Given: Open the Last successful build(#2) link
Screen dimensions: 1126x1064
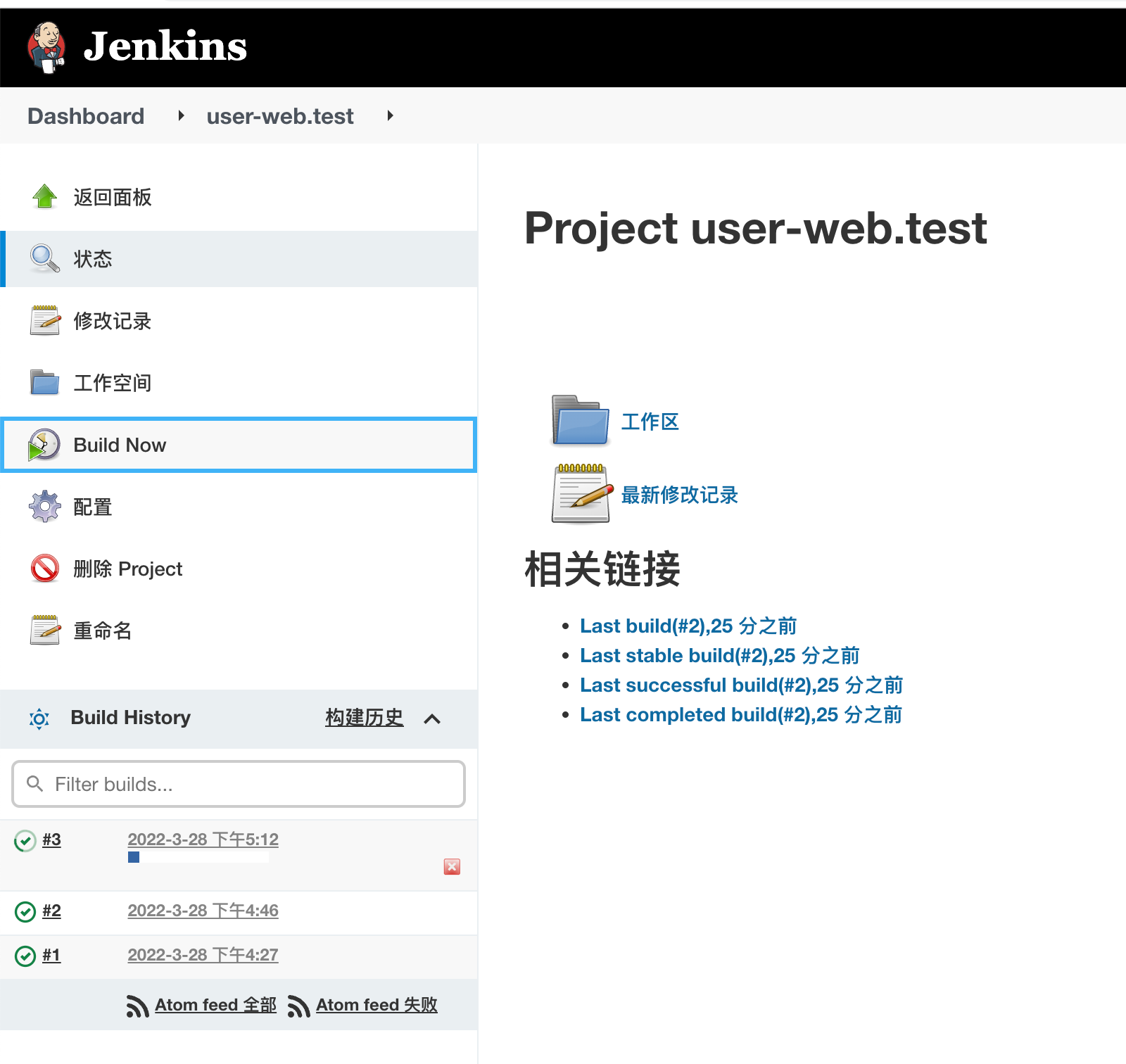Looking at the screenshot, I should [742, 685].
